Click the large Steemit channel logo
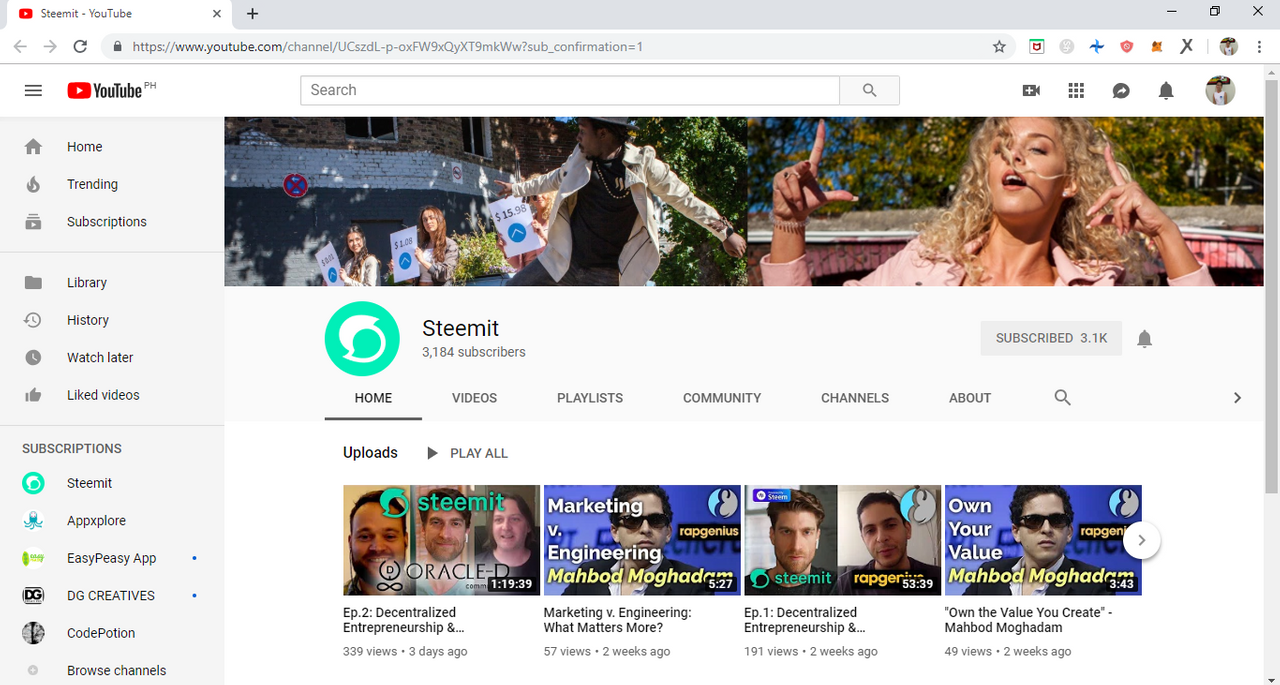The width and height of the screenshot is (1280, 685). [x=362, y=339]
